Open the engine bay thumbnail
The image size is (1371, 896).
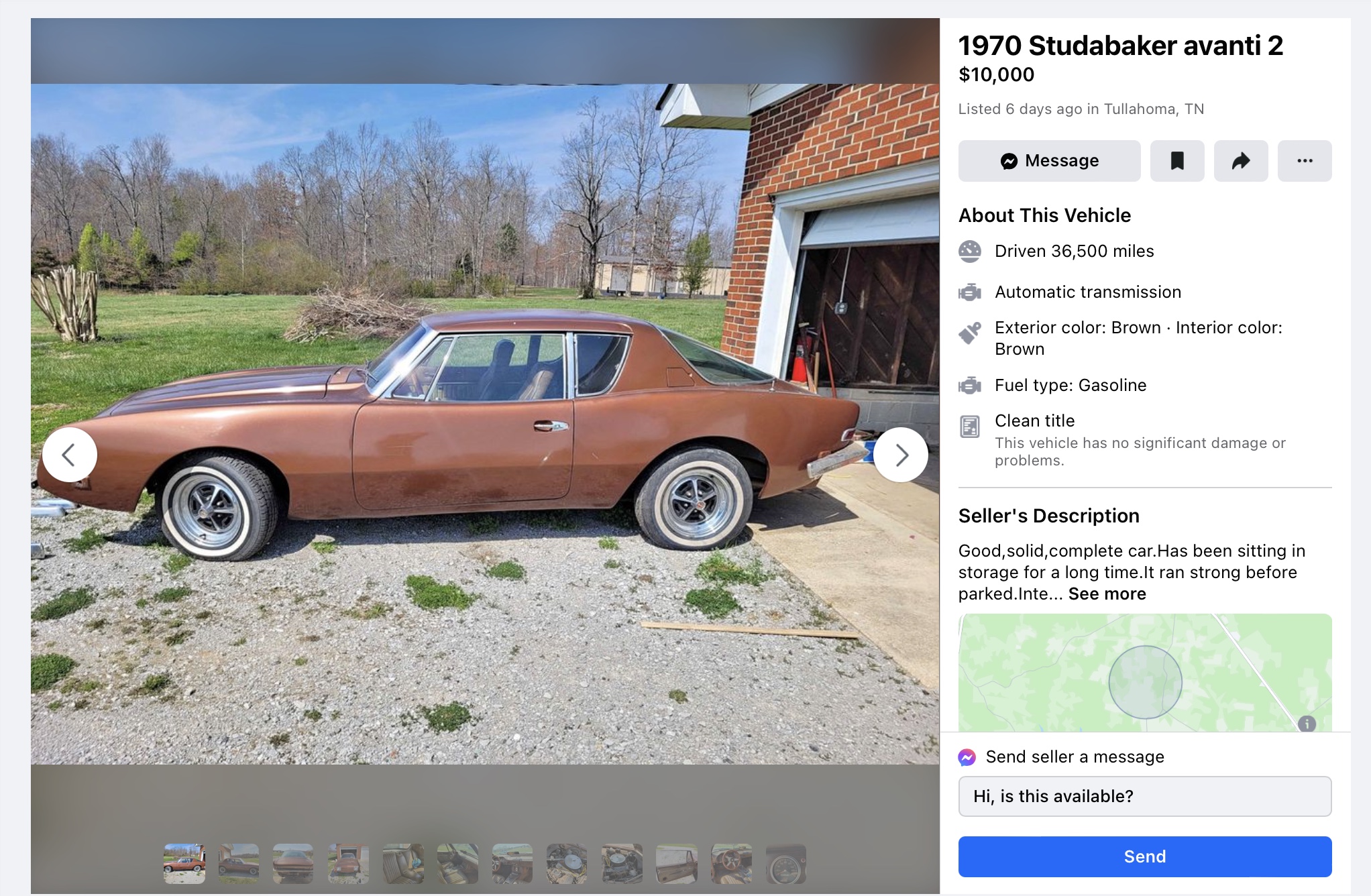(x=567, y=864)
